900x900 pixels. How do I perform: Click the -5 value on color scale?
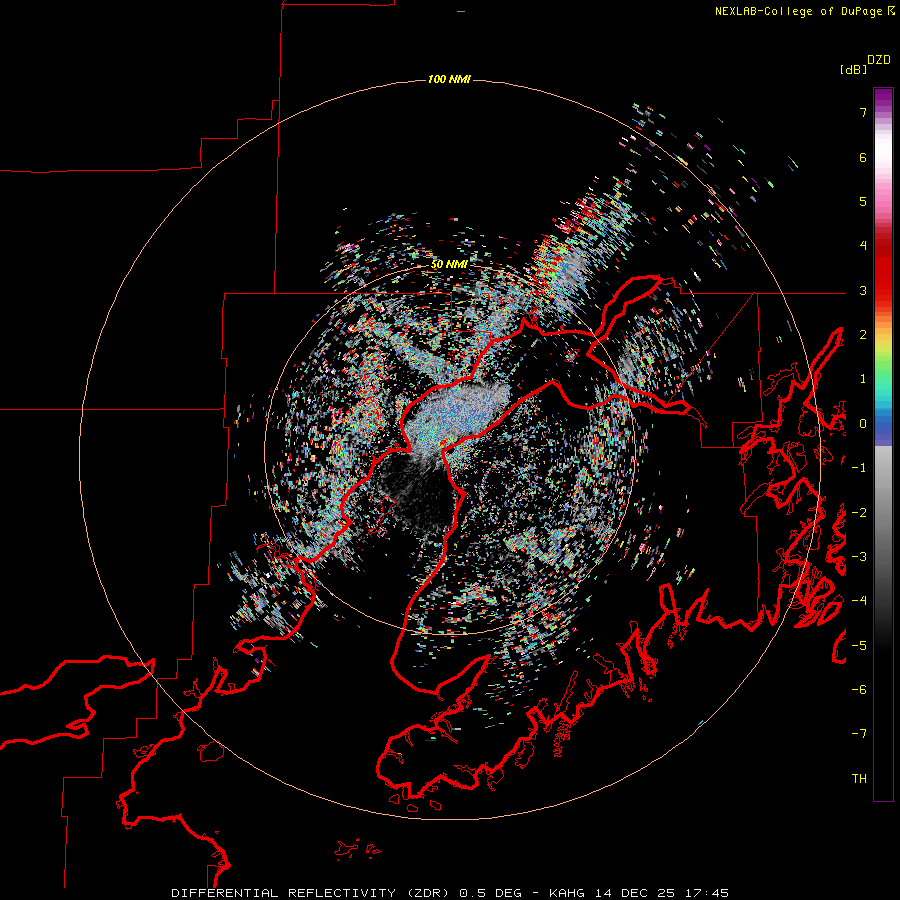pyautogui.click(x=859, y=646)
